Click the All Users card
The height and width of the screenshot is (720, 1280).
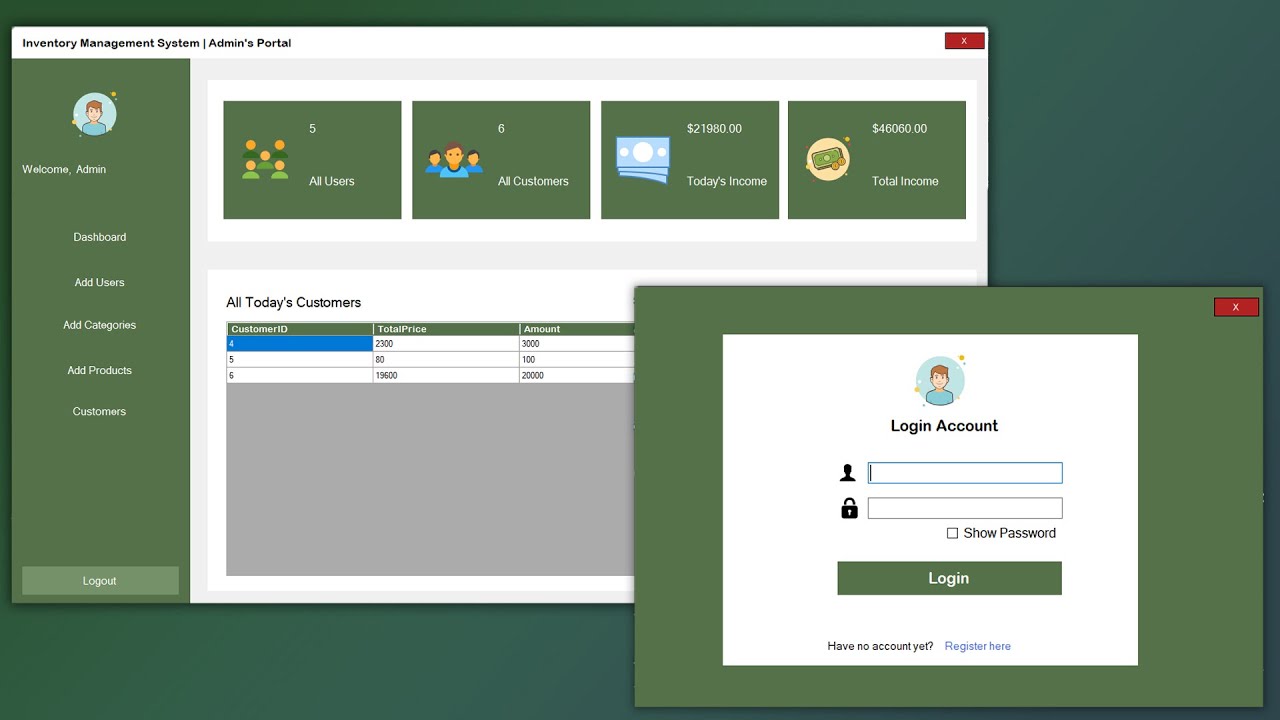pos(312,160)
